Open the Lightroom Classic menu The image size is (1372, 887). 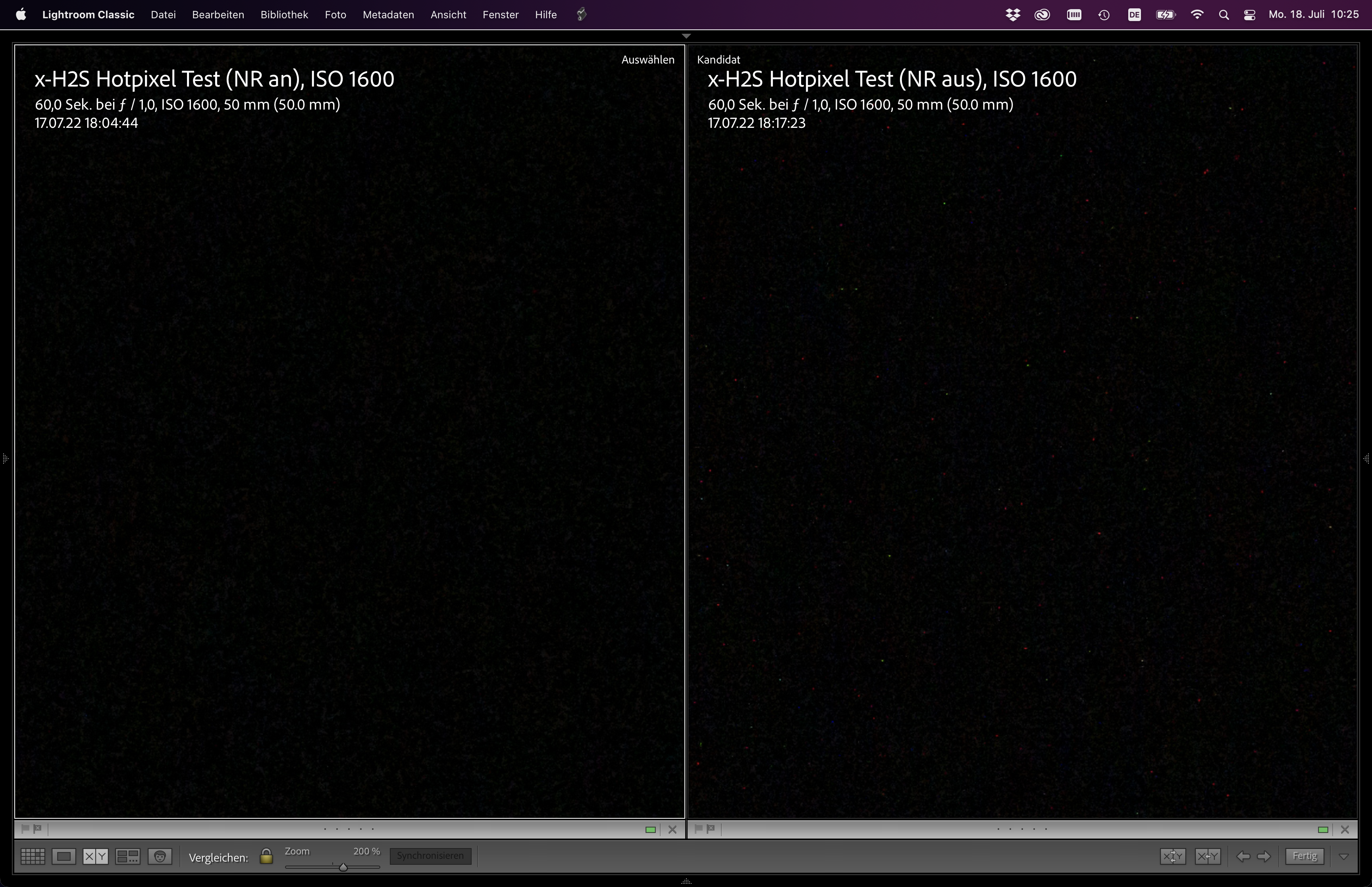(x=88, y=14)
